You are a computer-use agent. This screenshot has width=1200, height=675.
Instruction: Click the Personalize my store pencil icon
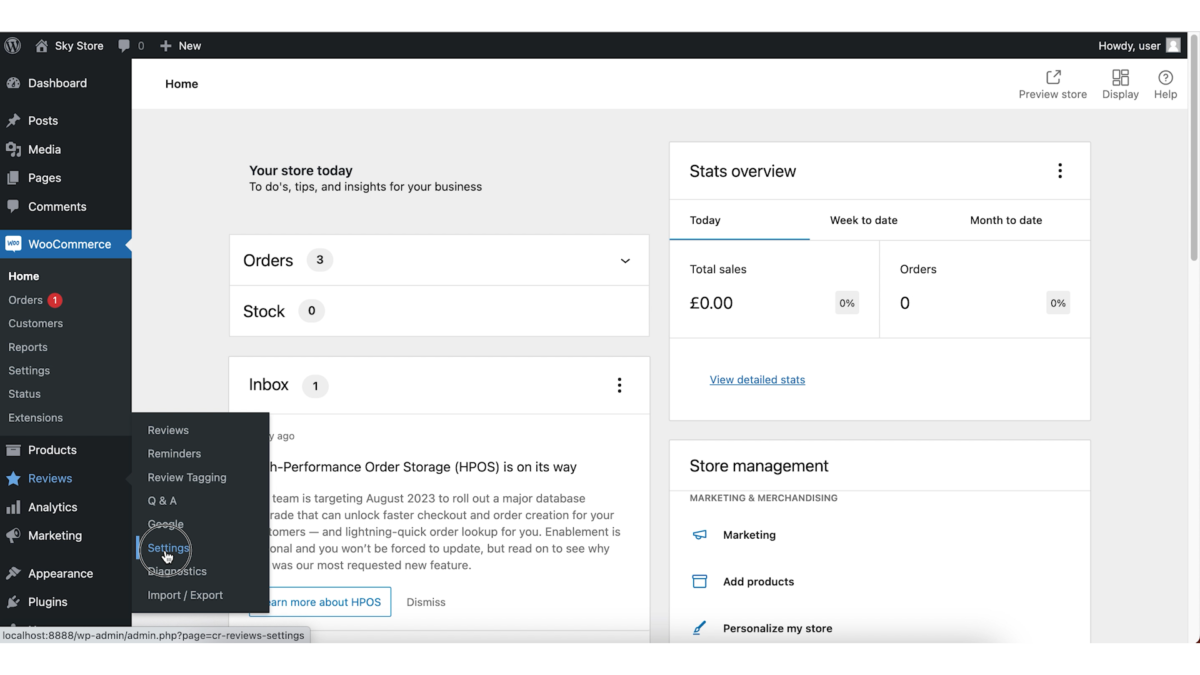click(x=700, y=628)
